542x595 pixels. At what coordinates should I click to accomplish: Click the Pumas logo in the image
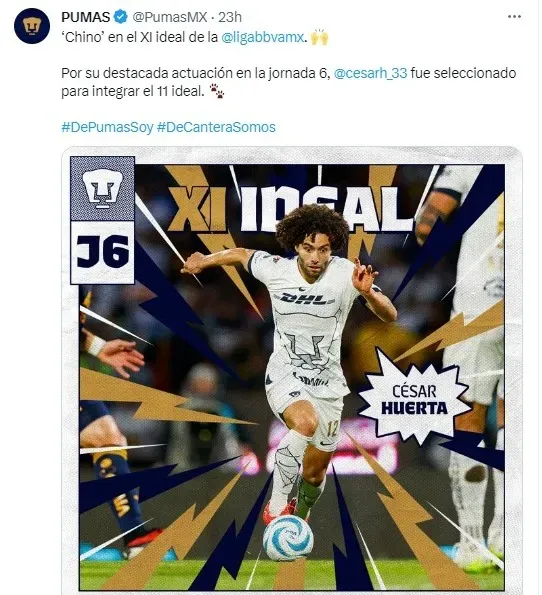click(x=102, y=189)
